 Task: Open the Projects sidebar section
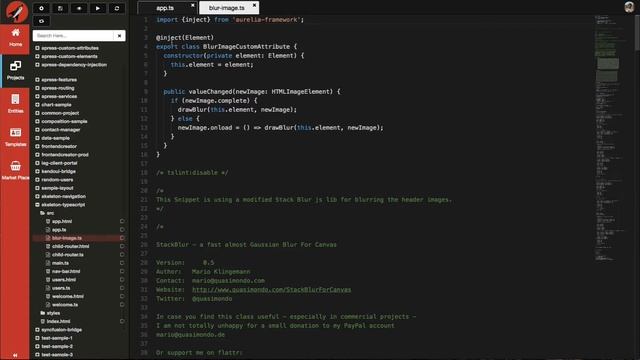[x=15, y=71]
